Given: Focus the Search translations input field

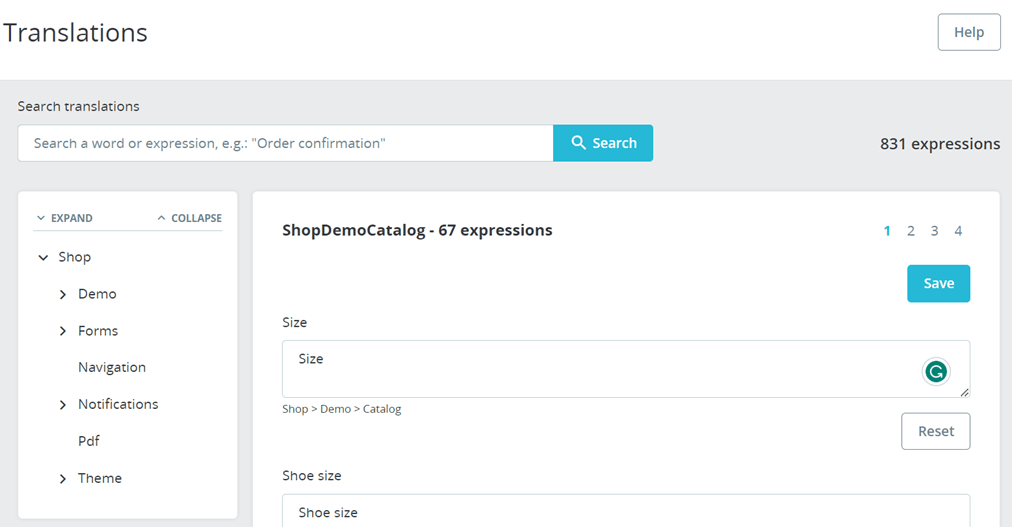Looking at the screenshot, I should click(285, 143).
